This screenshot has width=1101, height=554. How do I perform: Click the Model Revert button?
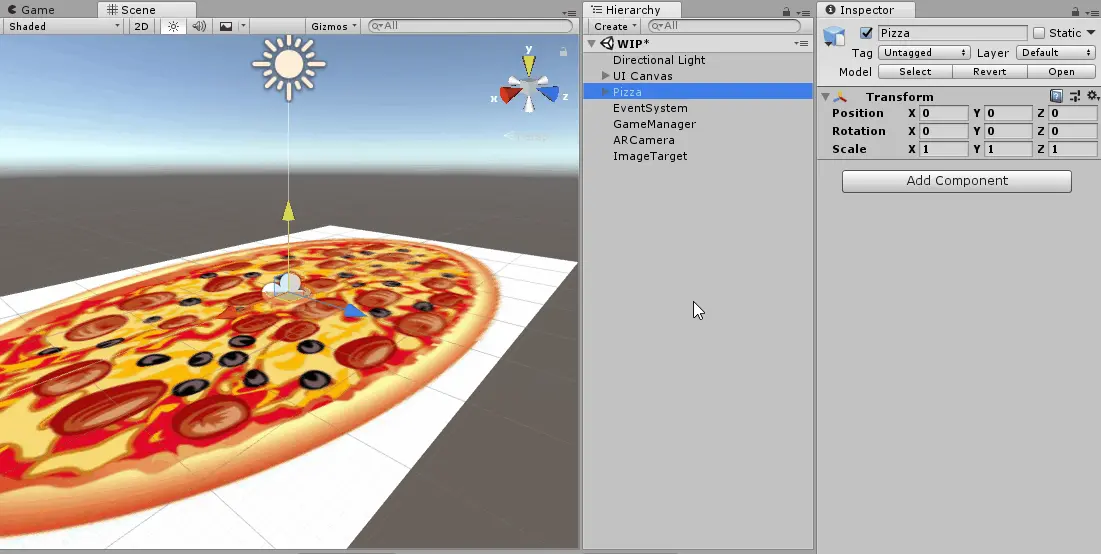tap(989, 72)
